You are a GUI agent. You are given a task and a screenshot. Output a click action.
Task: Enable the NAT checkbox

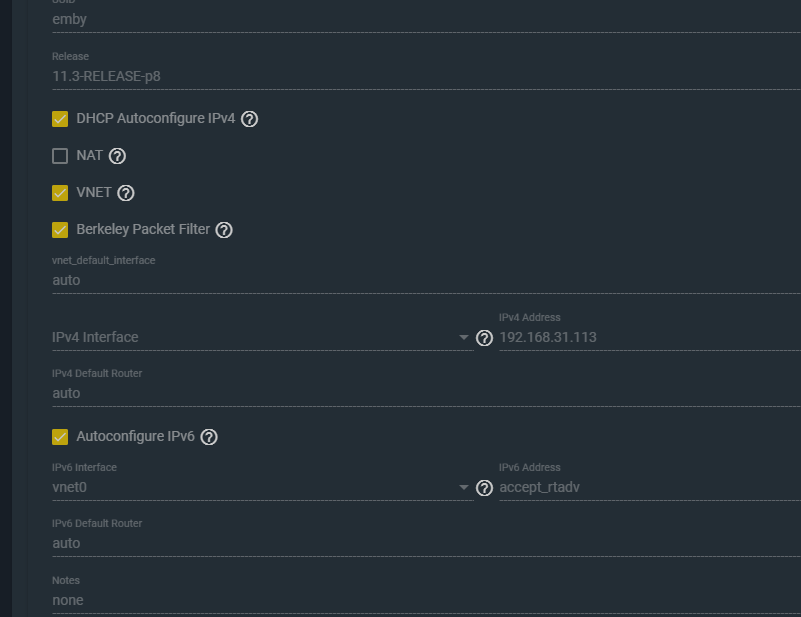coord(60,156)
